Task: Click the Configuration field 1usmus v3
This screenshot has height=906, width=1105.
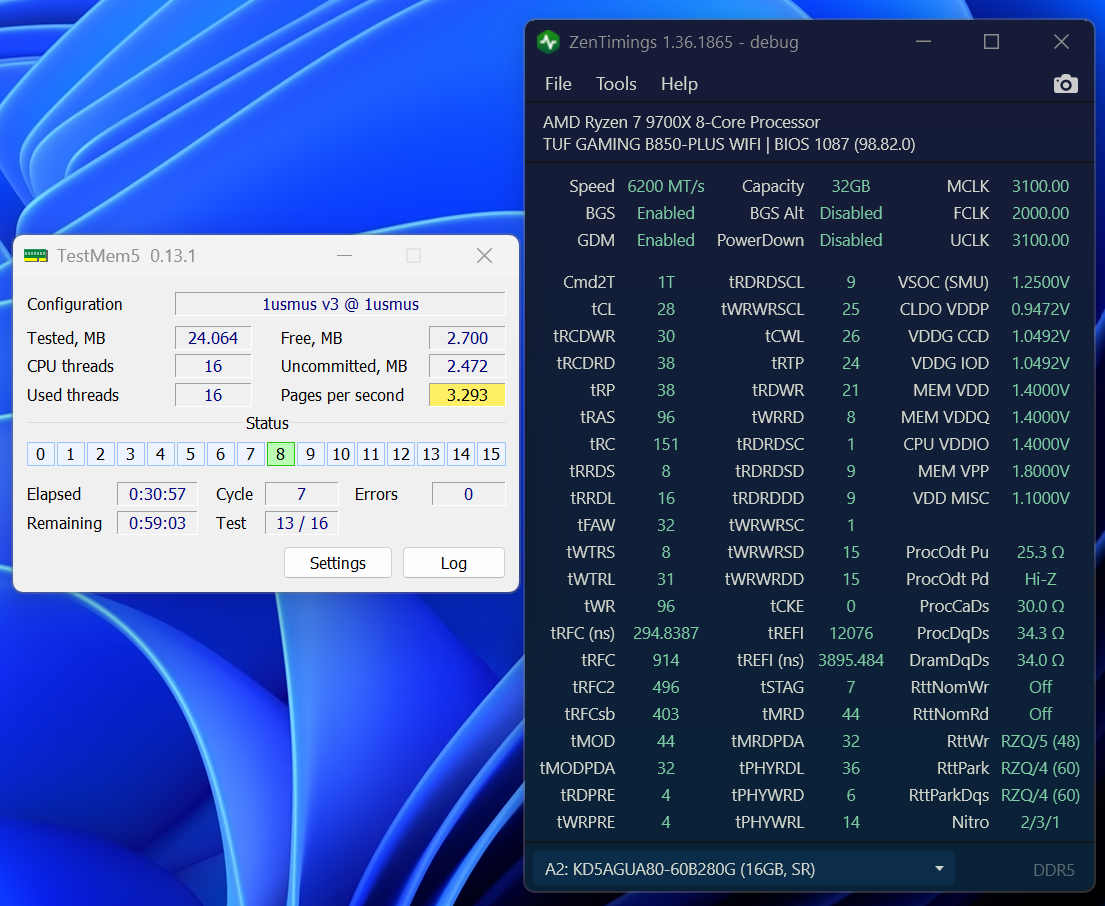Action: (x=340, y=304)
